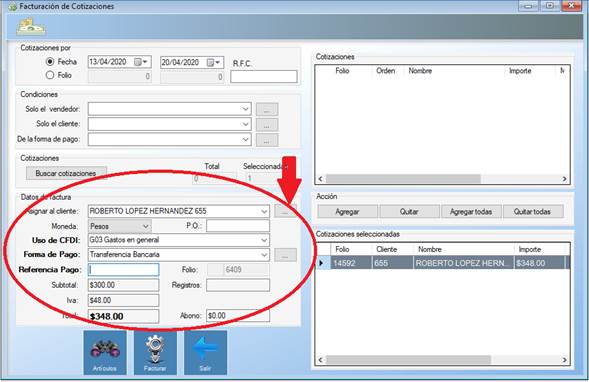Screen dimensions: 589x382
Task: Click the ellipsis button beside Solo el vendedor
Action: 267,109
